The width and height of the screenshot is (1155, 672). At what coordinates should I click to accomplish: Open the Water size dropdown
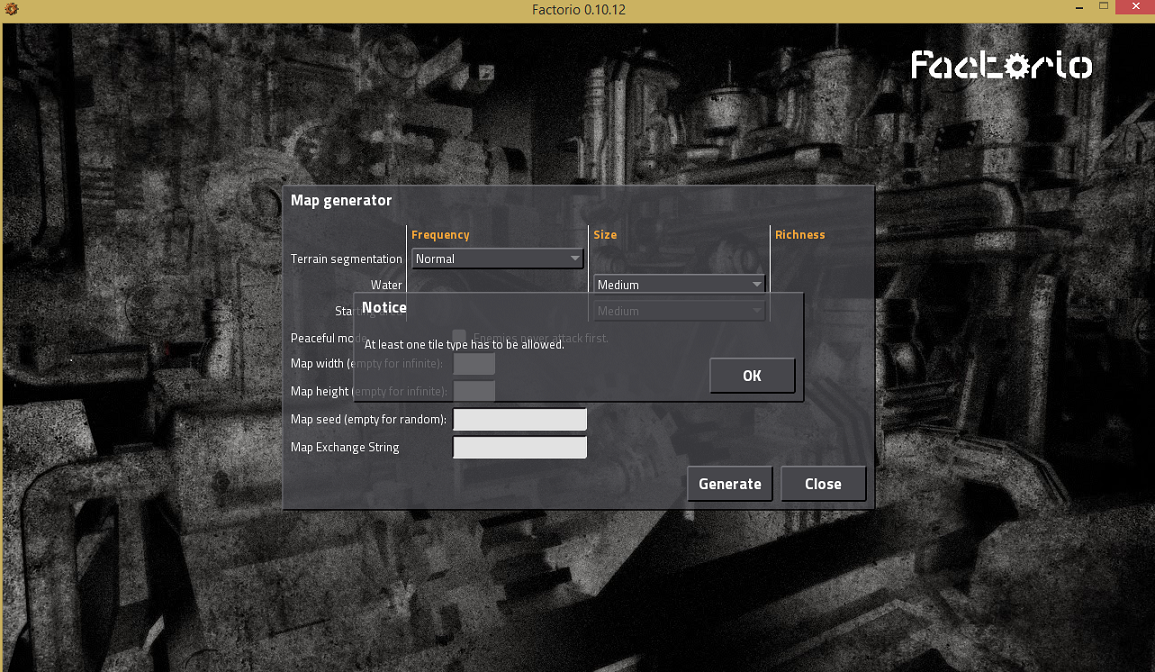(x=679, y=284)
